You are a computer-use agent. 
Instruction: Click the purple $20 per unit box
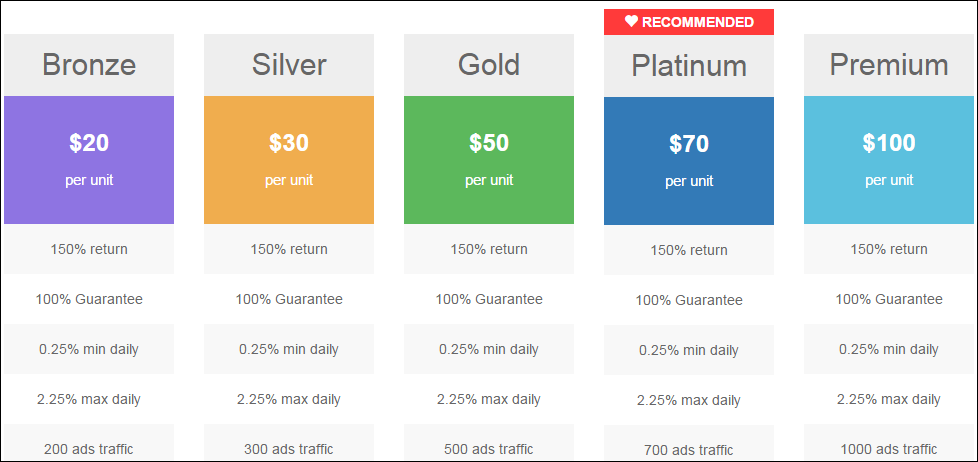coord(89,160)
